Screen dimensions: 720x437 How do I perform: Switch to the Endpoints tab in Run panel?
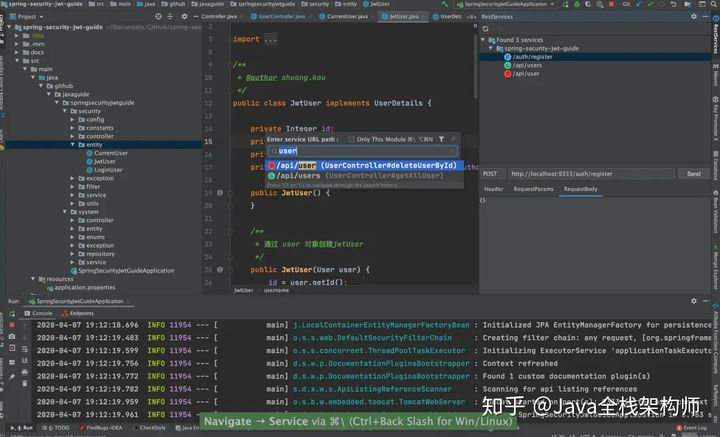[78, 314]
